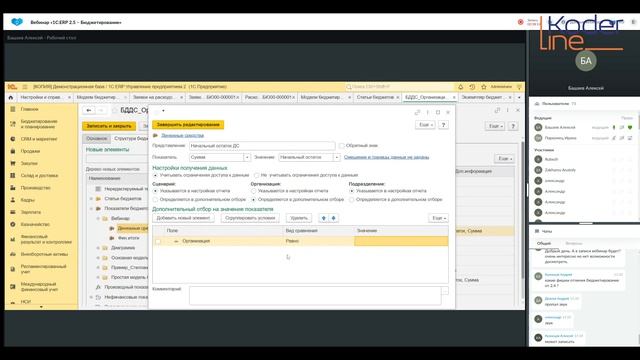The height and width of the screenshot is (360, 640).
Task: Open the Зарплата section
Action: click(31, 212)
